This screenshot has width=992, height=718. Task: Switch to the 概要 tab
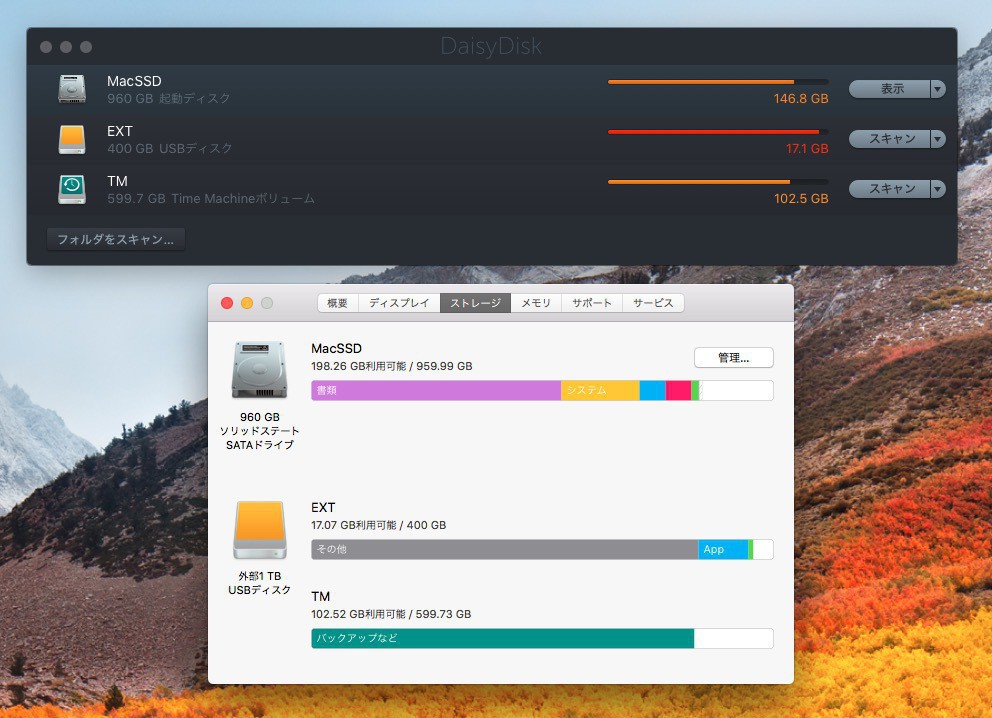point(338,303)
